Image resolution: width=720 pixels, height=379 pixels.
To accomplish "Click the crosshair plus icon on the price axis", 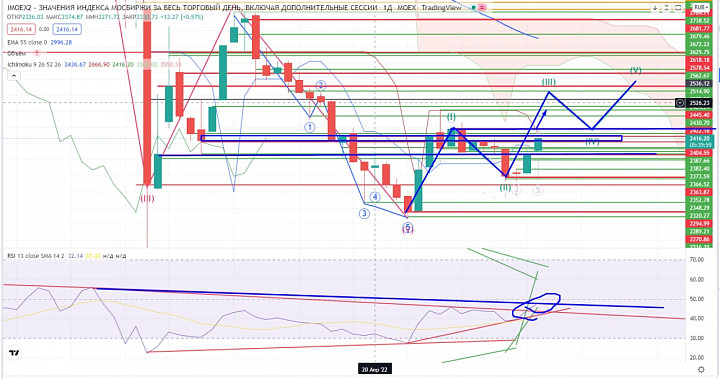I will pos(680,103).
